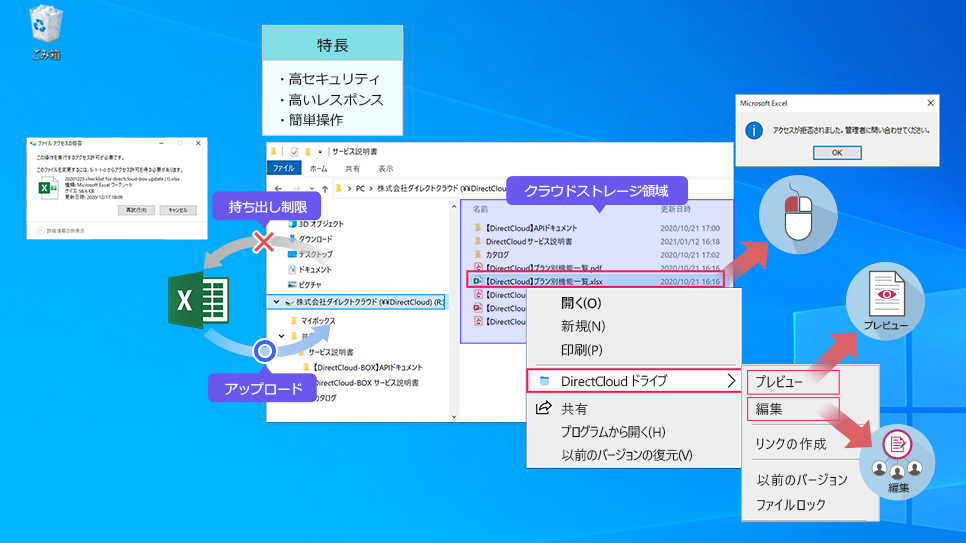
Task: Click the properties checkmark icon in Explorer title bar
Action: [294, 152]
